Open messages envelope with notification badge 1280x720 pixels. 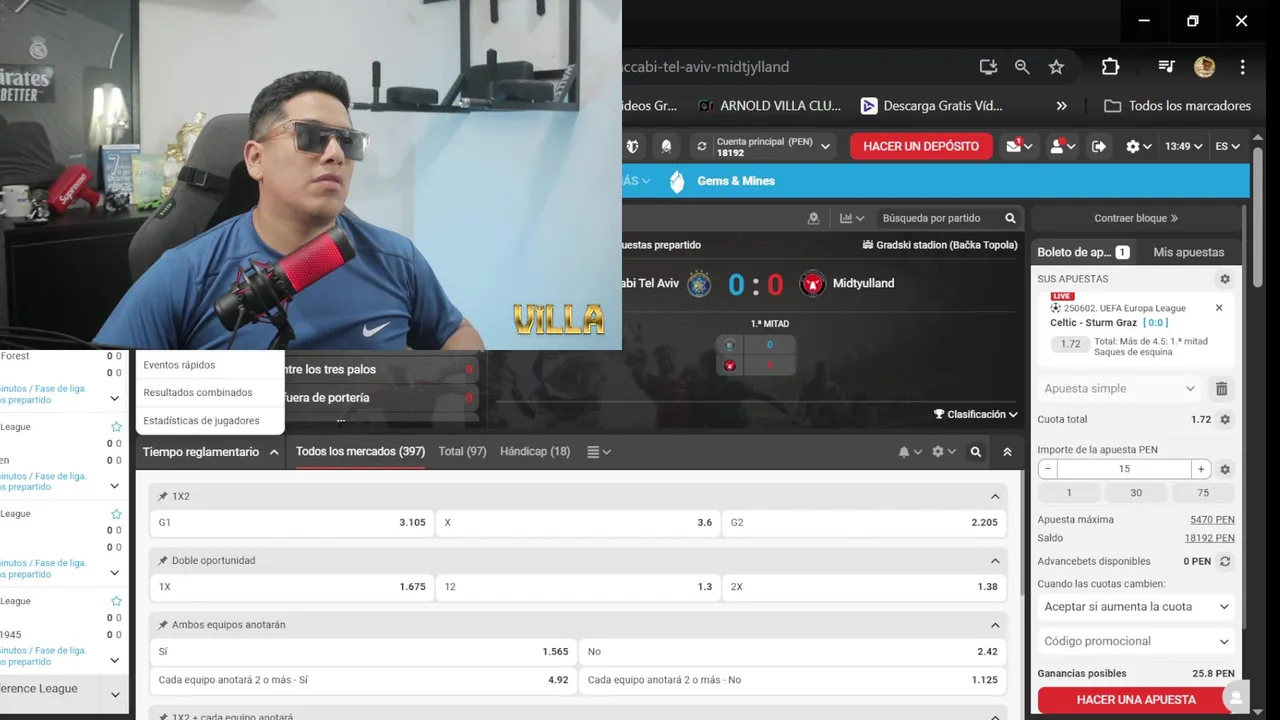point(1020,146)
